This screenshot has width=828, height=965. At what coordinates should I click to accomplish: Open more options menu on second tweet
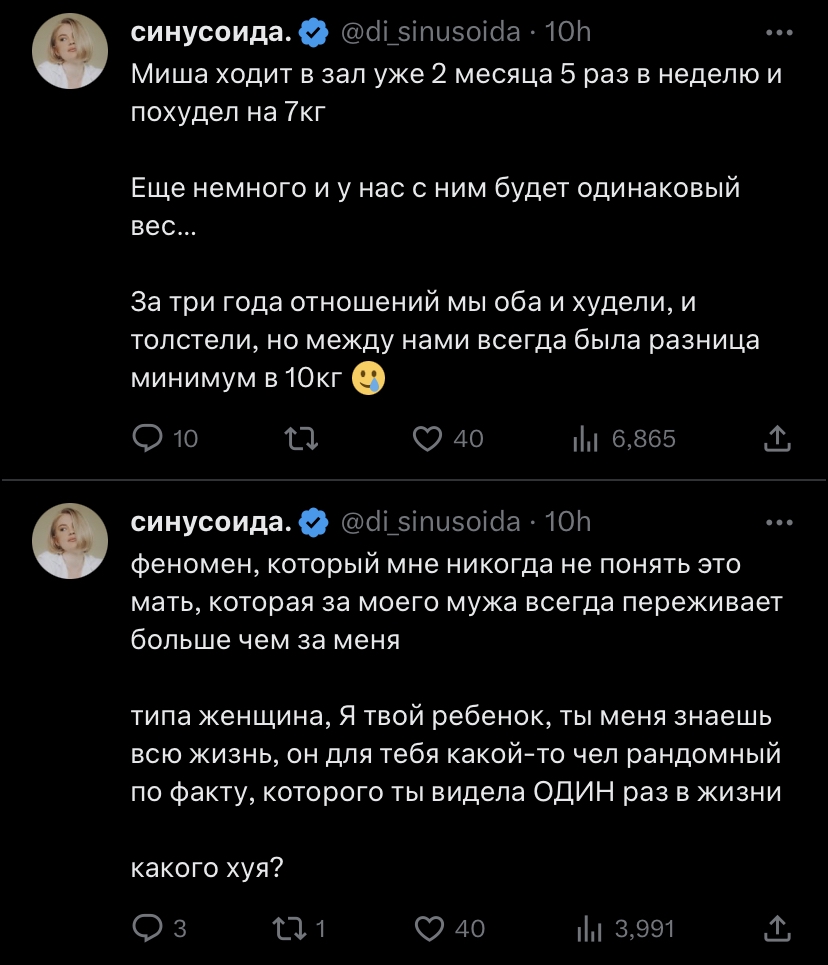[777, 521]
